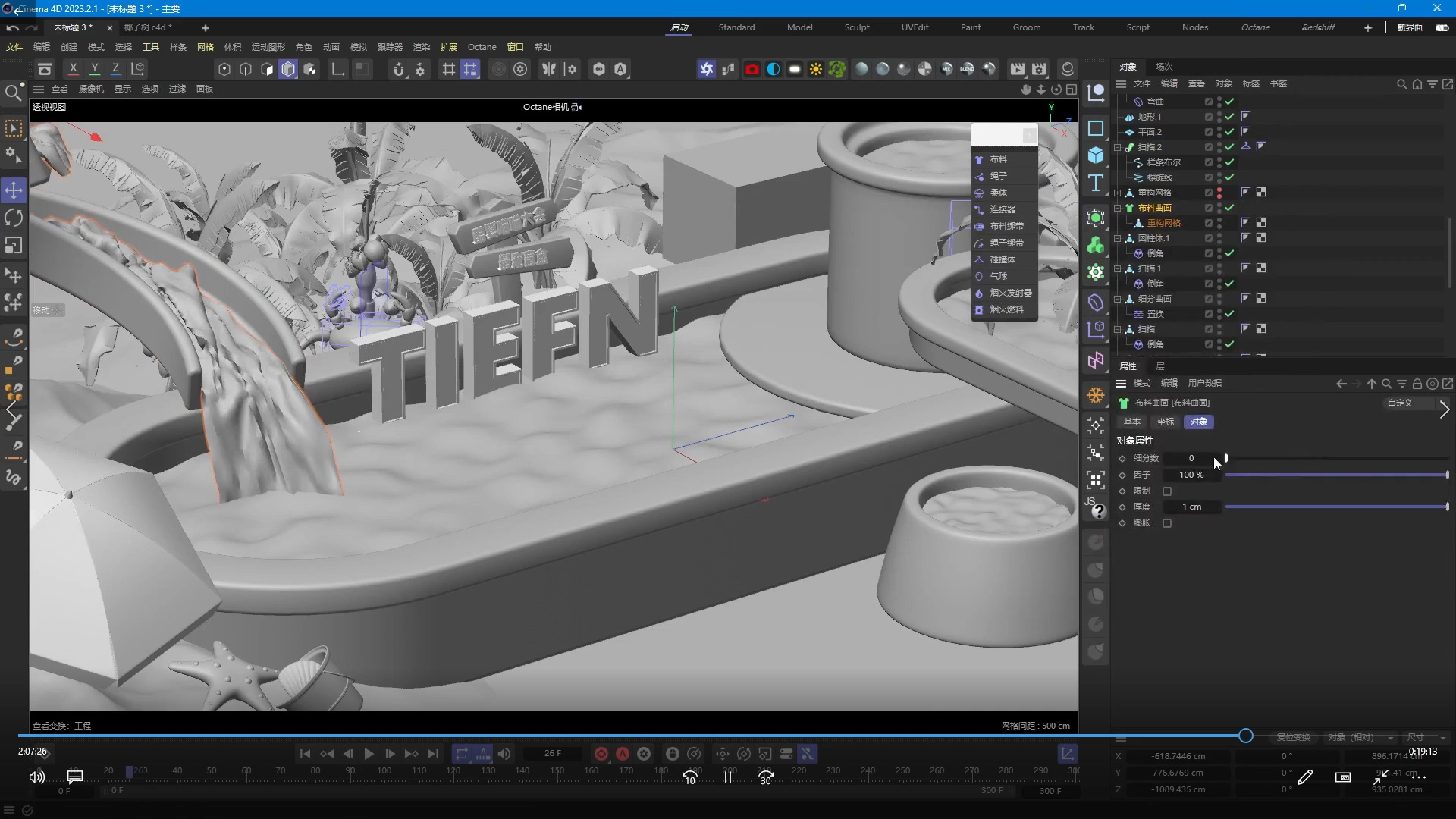Collapse the 扫描.2 tree node
This screenshot has width=1456, height=819.
(1118, 147)
